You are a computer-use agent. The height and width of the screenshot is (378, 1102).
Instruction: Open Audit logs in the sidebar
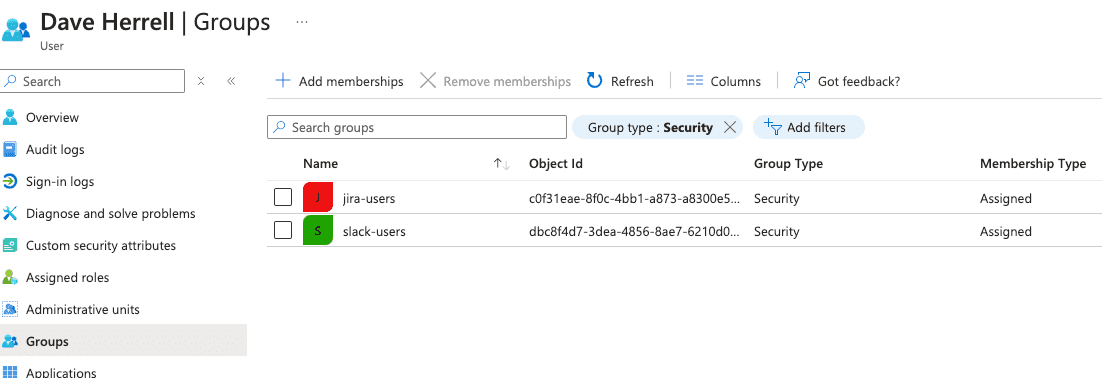[55, 150]
